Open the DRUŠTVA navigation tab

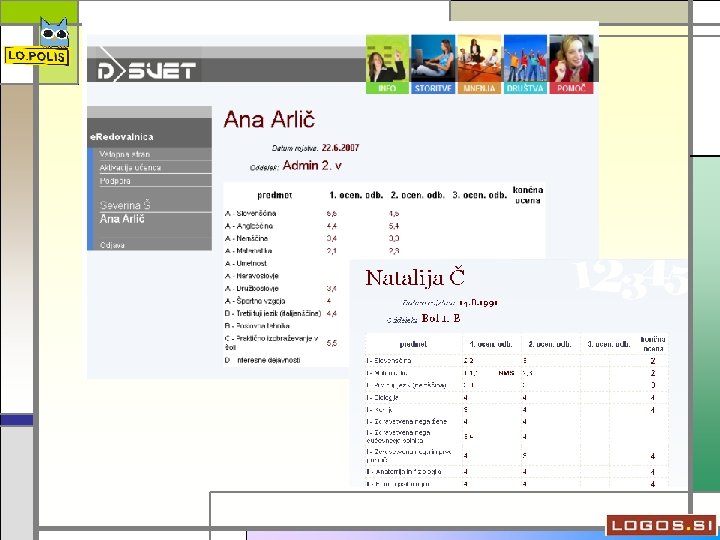[525, 88]
